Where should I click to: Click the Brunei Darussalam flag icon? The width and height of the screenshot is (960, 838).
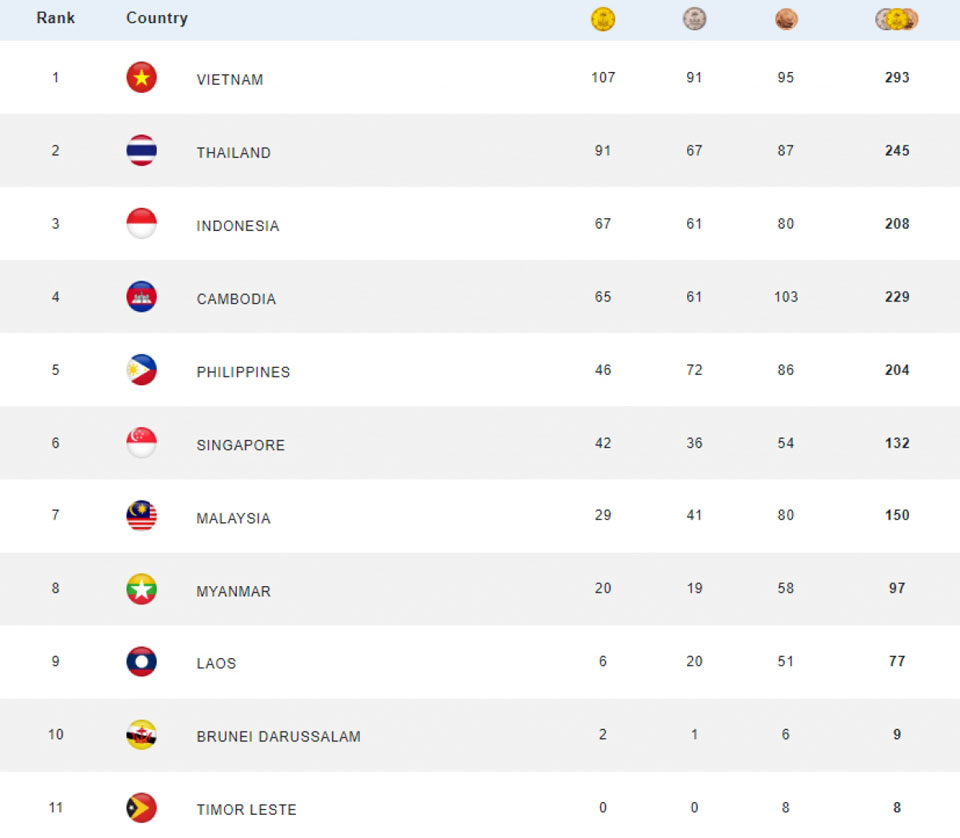(x=141, y=735)
